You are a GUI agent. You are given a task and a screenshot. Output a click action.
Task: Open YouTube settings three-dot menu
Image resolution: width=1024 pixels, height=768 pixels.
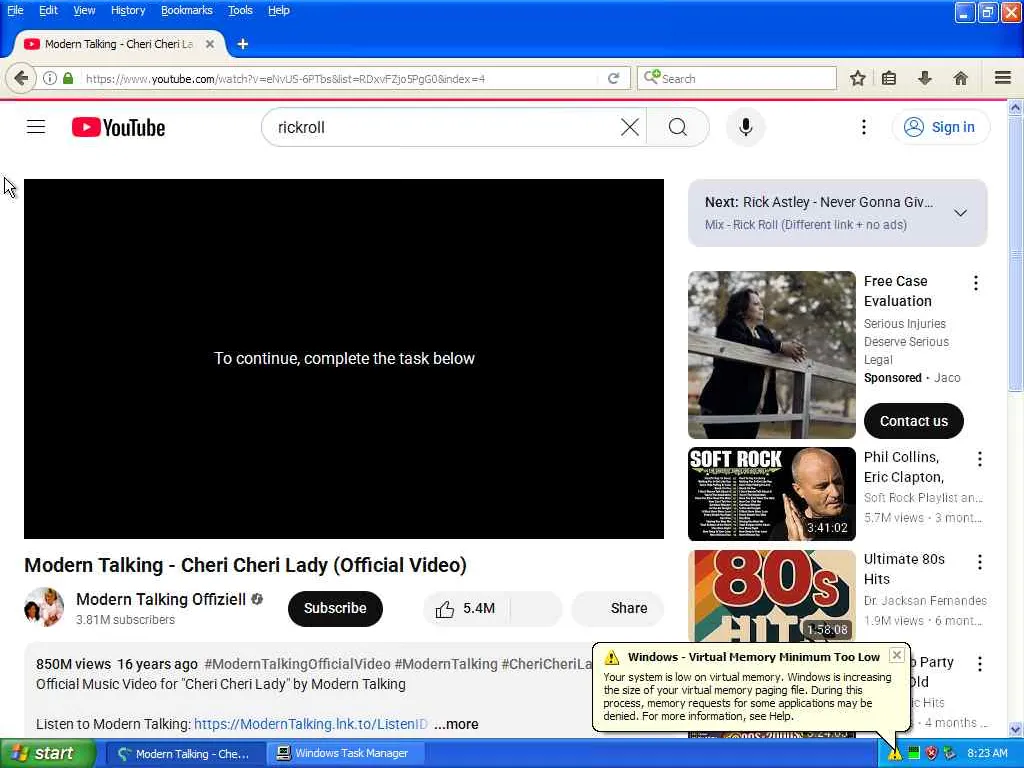coord(863,127)
